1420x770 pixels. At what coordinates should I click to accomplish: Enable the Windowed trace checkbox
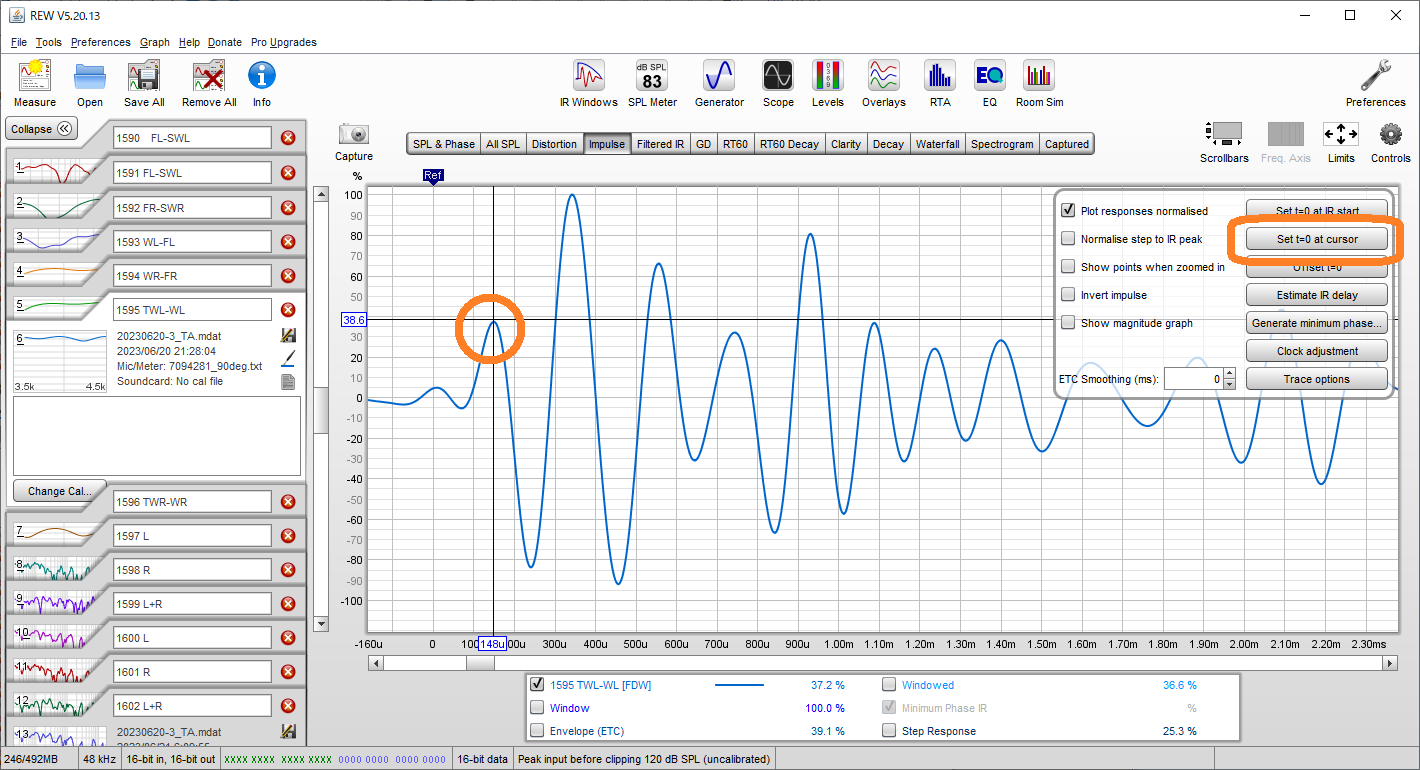(x=889, y=685)
